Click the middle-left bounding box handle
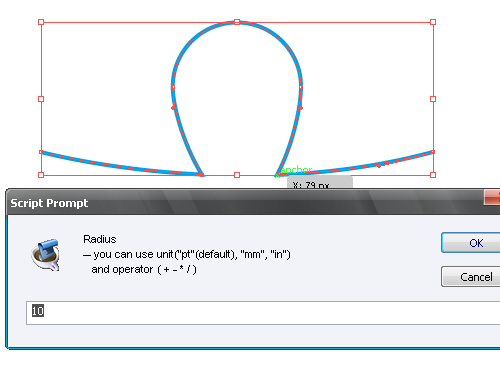This screenshot has width=500, height=384. coord(41,99)
